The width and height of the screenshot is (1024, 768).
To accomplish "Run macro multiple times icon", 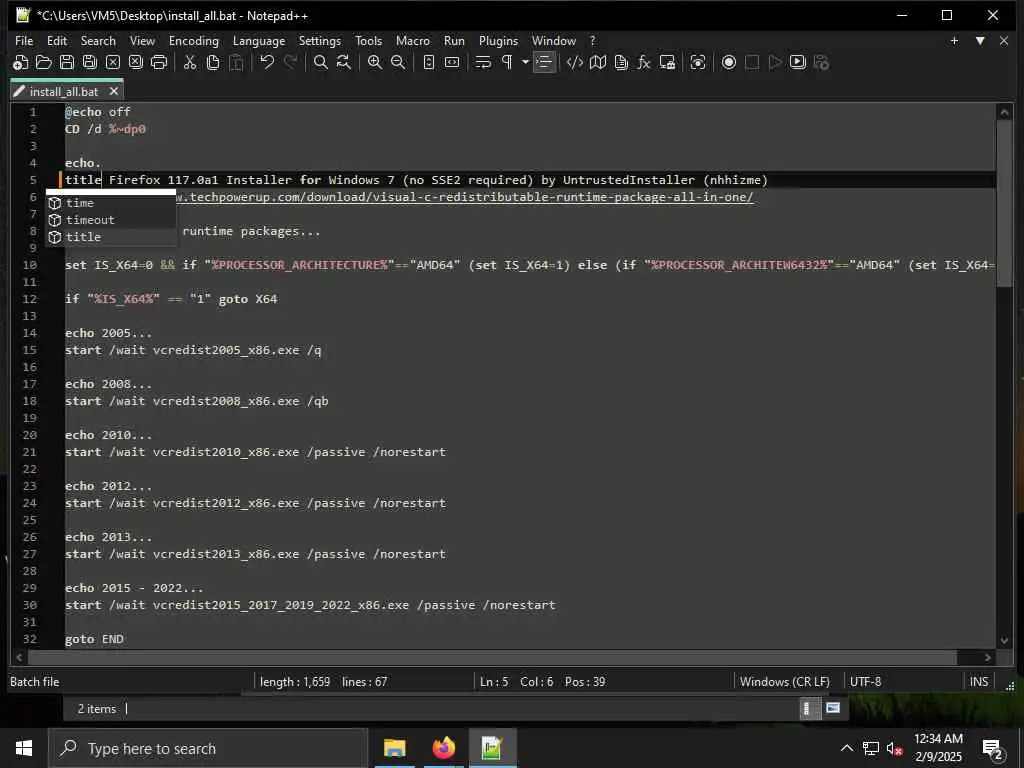I will click(797, 62).
